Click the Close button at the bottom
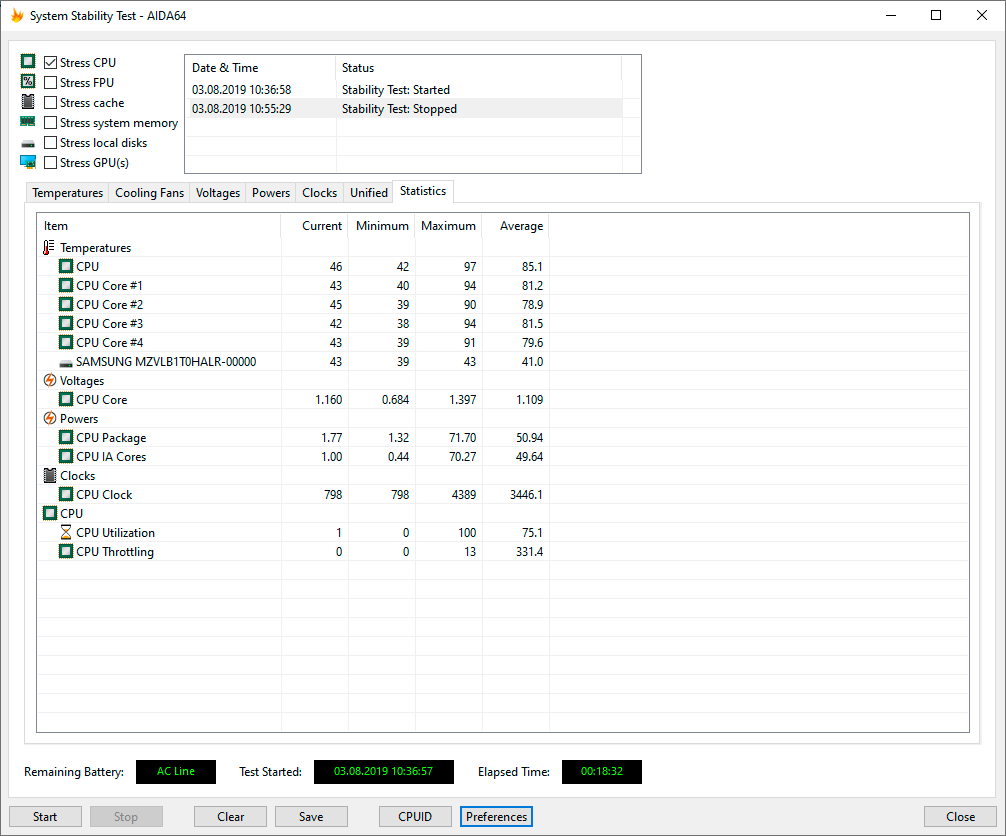 point(960,817)
